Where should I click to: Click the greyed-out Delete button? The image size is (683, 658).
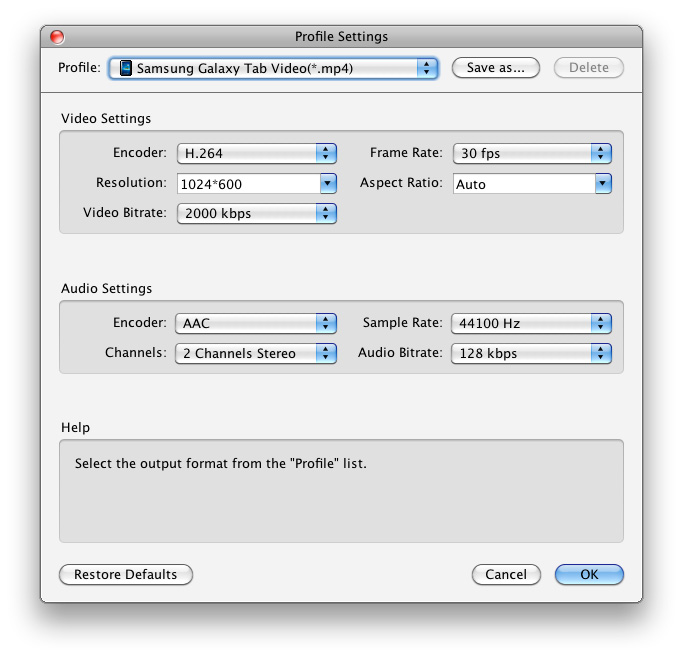pos(588,67)
